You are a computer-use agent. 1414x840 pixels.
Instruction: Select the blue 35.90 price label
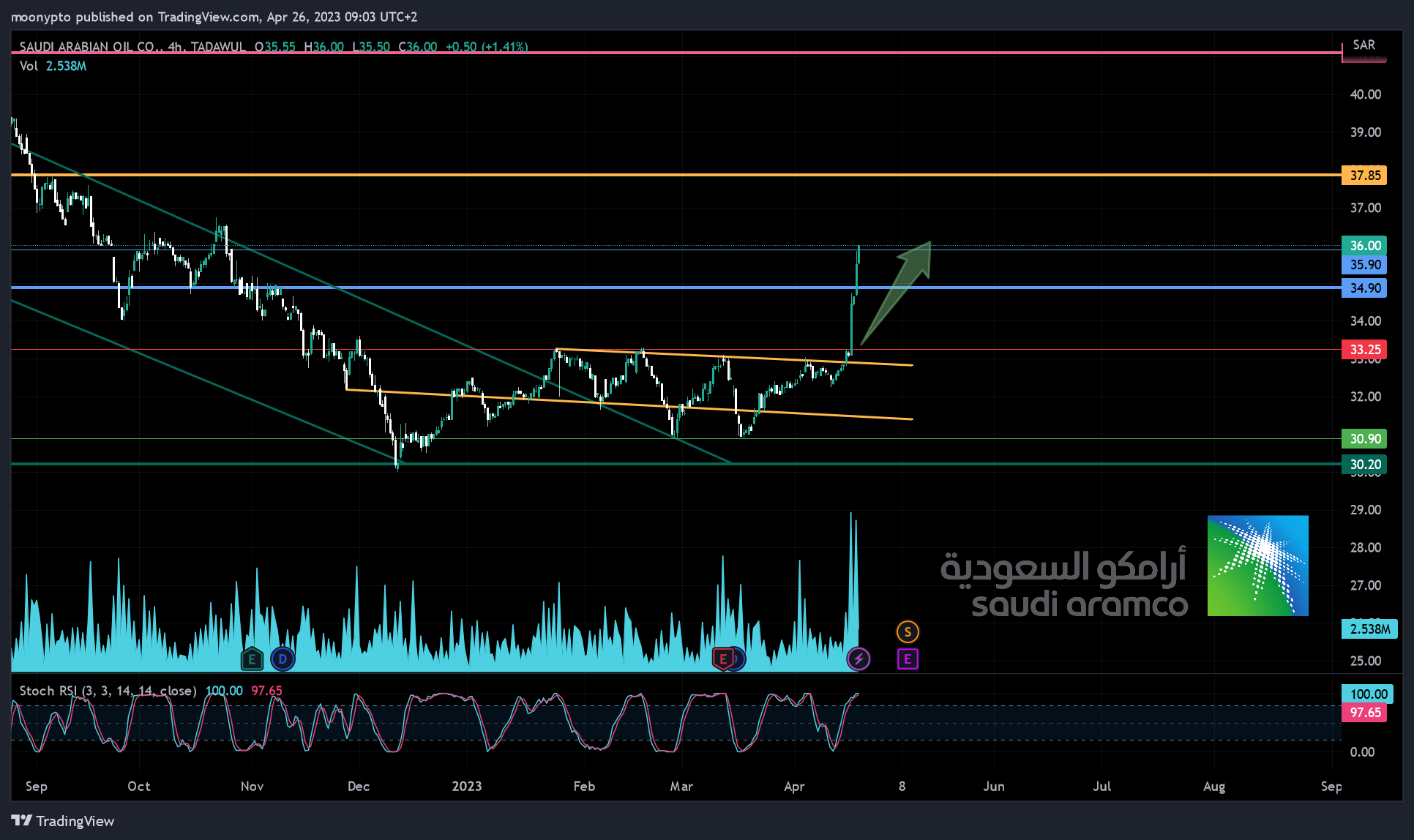(1364, 265)
